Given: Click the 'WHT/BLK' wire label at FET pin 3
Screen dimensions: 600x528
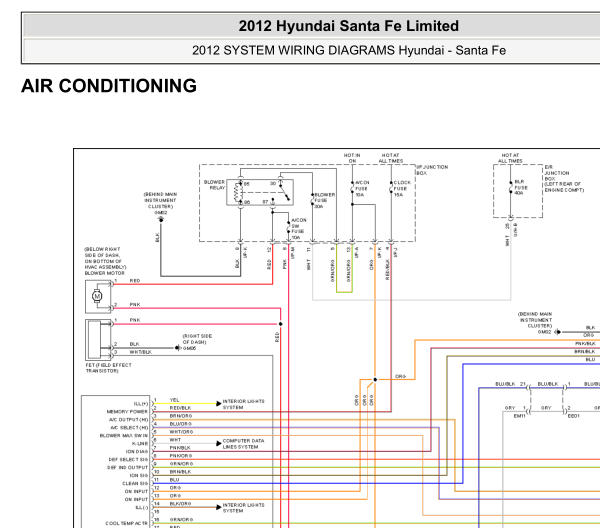Looking at the screenshot, I should click(x=140, y=352).
